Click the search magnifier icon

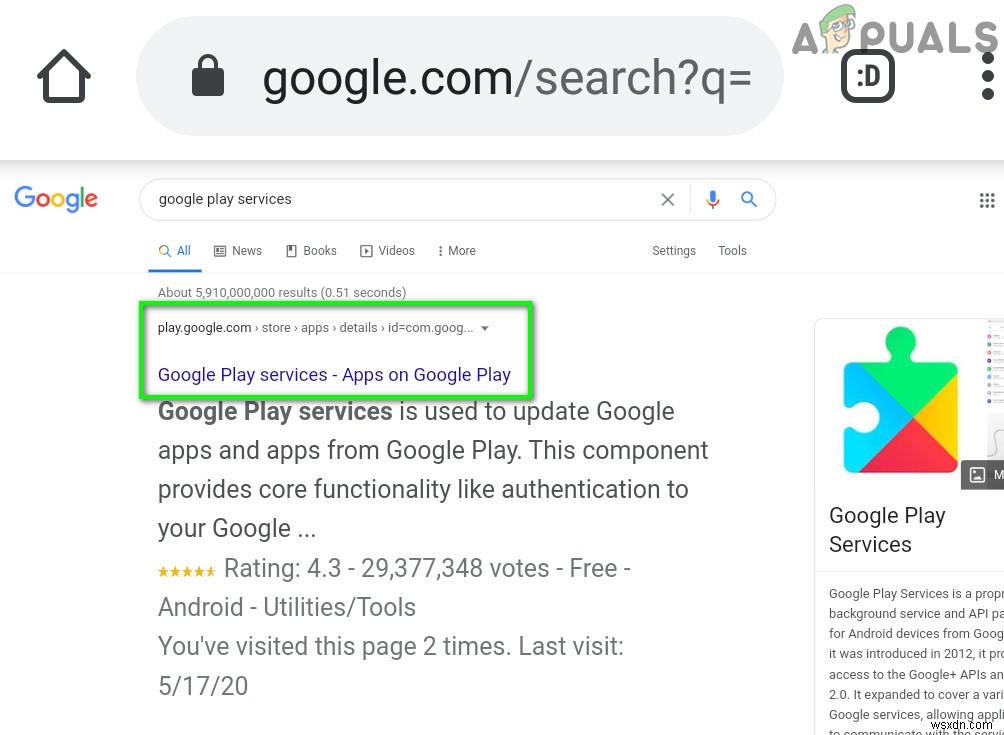click(x=749, y=199)
